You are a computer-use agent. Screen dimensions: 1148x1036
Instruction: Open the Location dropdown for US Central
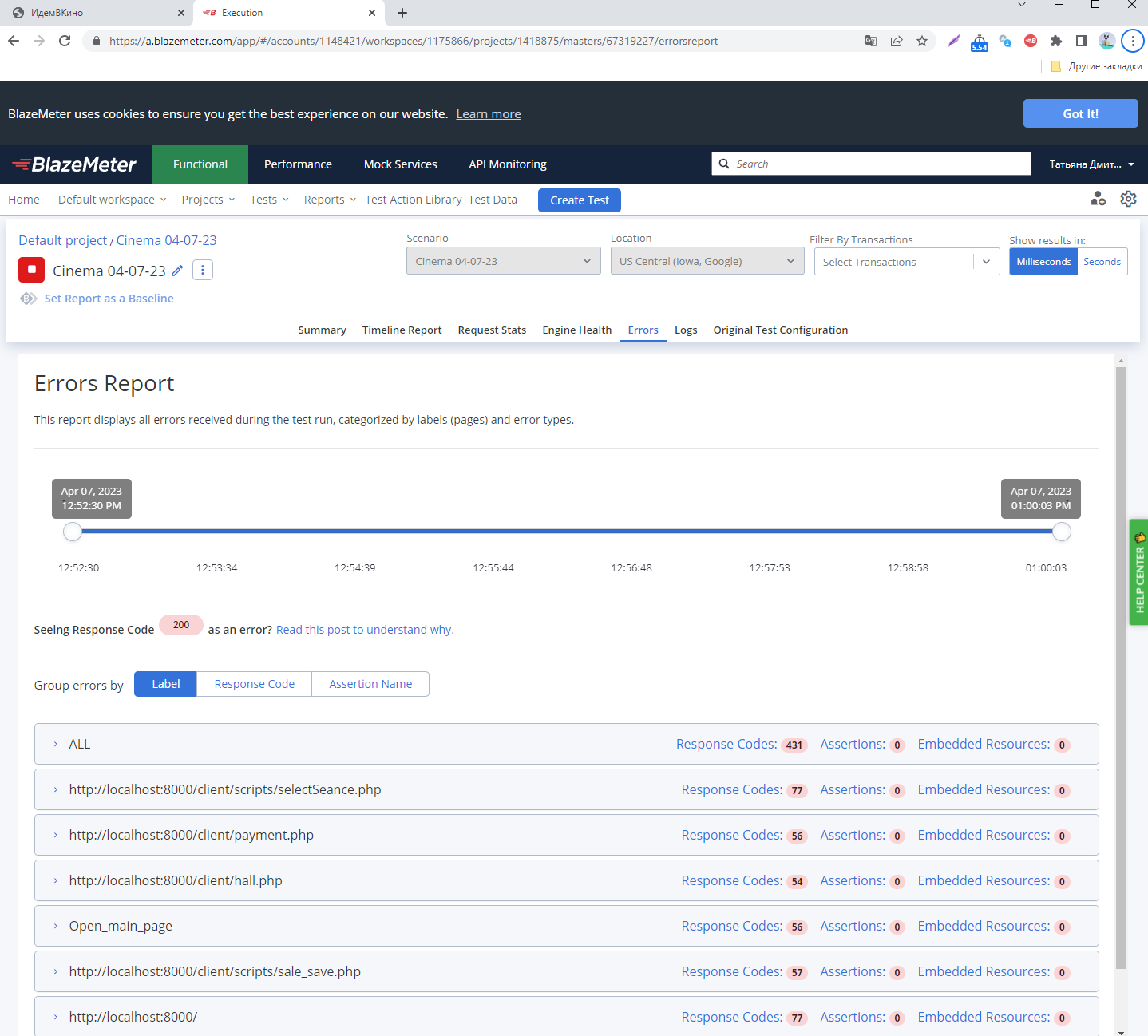(x=707, y=260)
